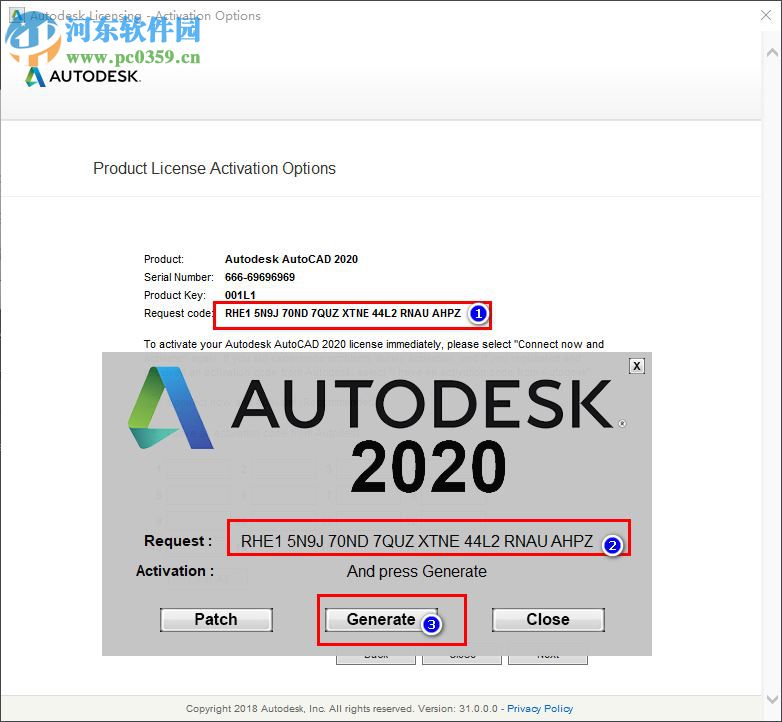Click the 'Activation :' label in keygen

pos(175,571)
